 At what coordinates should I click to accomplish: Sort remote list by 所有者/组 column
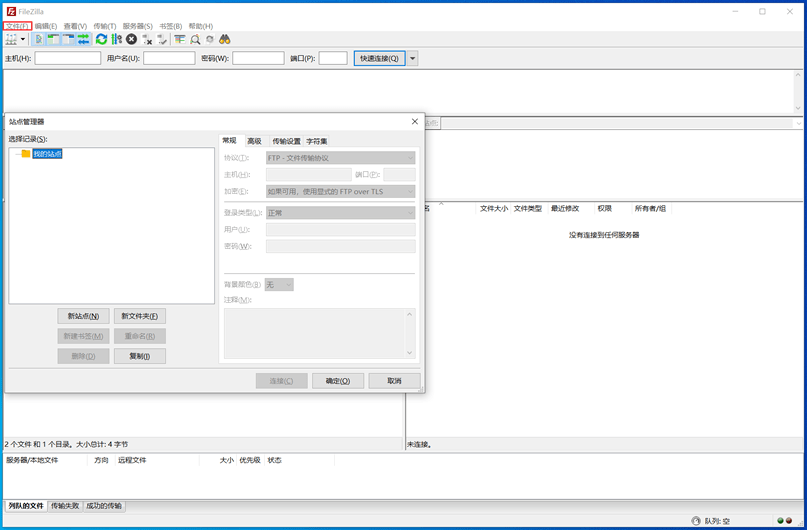[650, 208]
